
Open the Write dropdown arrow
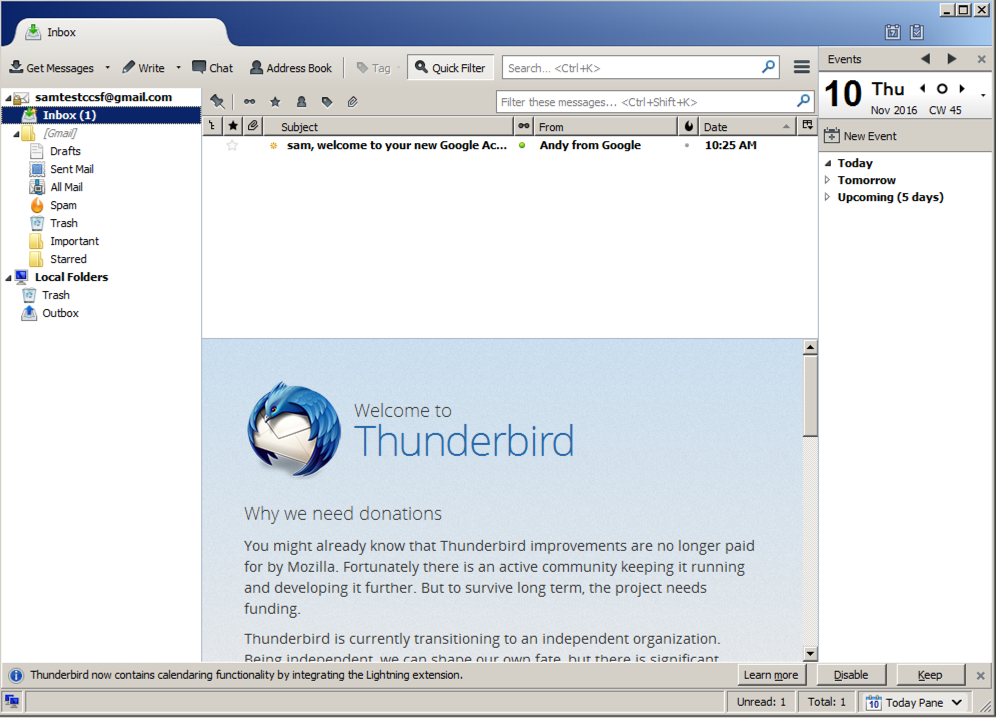click(x=178, y=67)
